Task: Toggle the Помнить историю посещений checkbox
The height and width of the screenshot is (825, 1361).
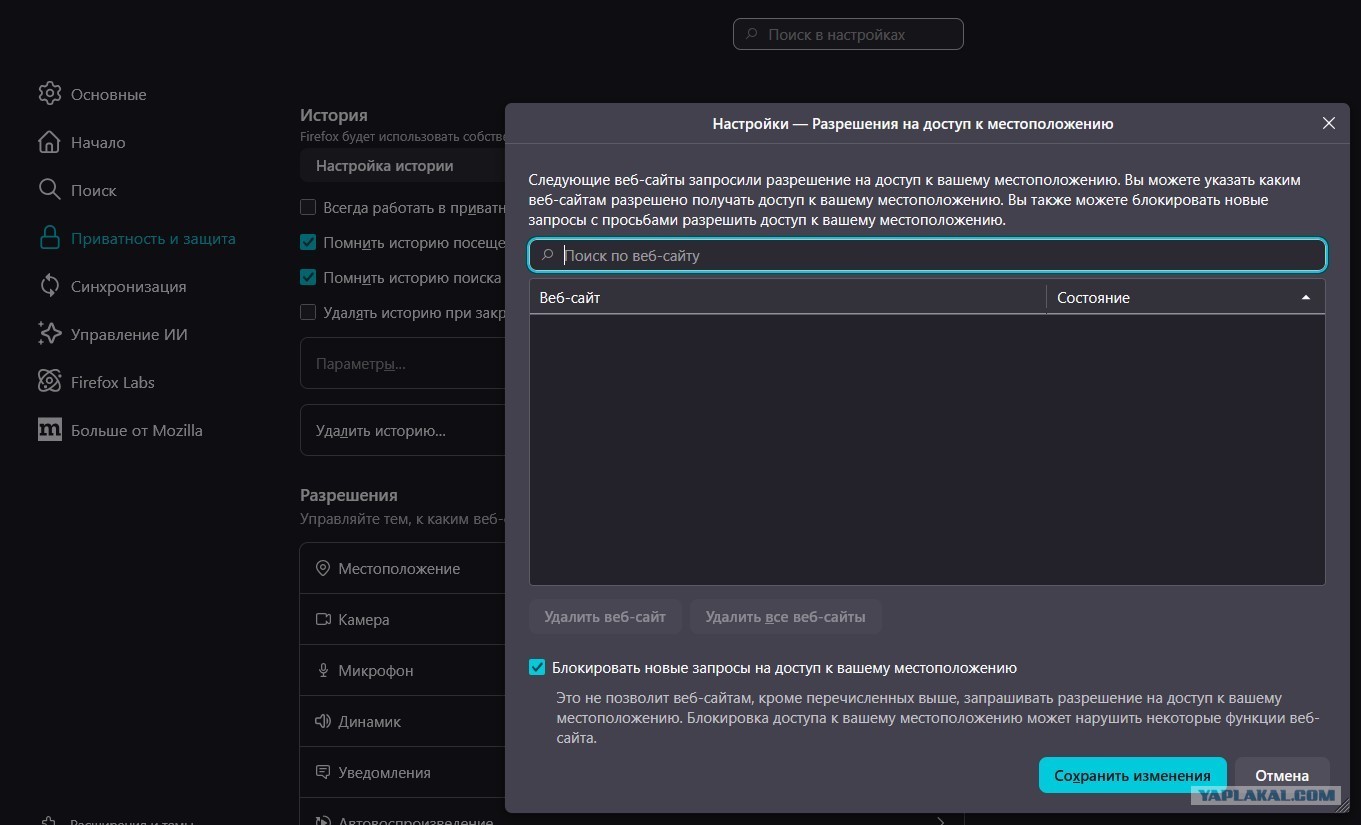Action: [308, 243]
